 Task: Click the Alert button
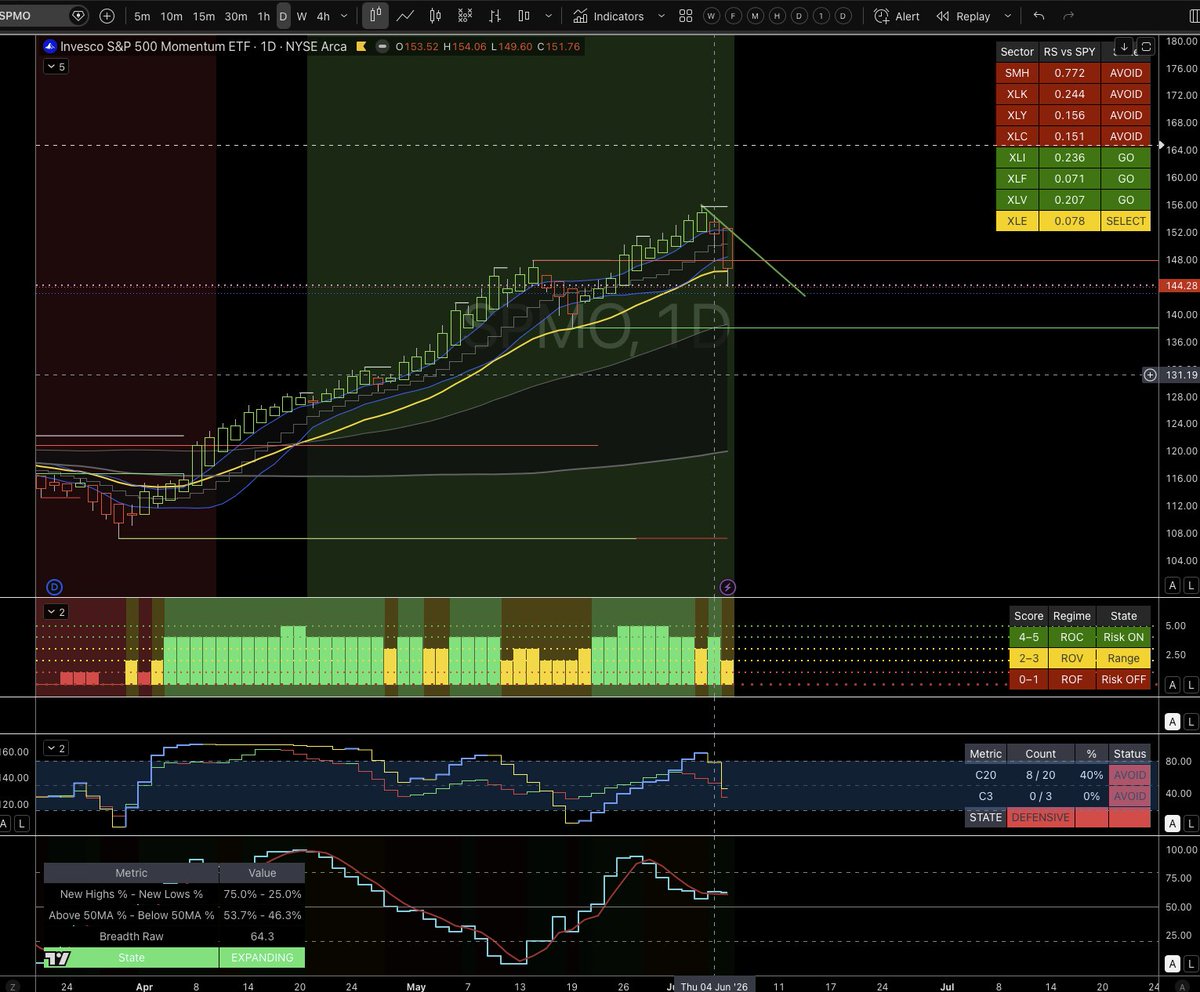[x=896, y=16]
